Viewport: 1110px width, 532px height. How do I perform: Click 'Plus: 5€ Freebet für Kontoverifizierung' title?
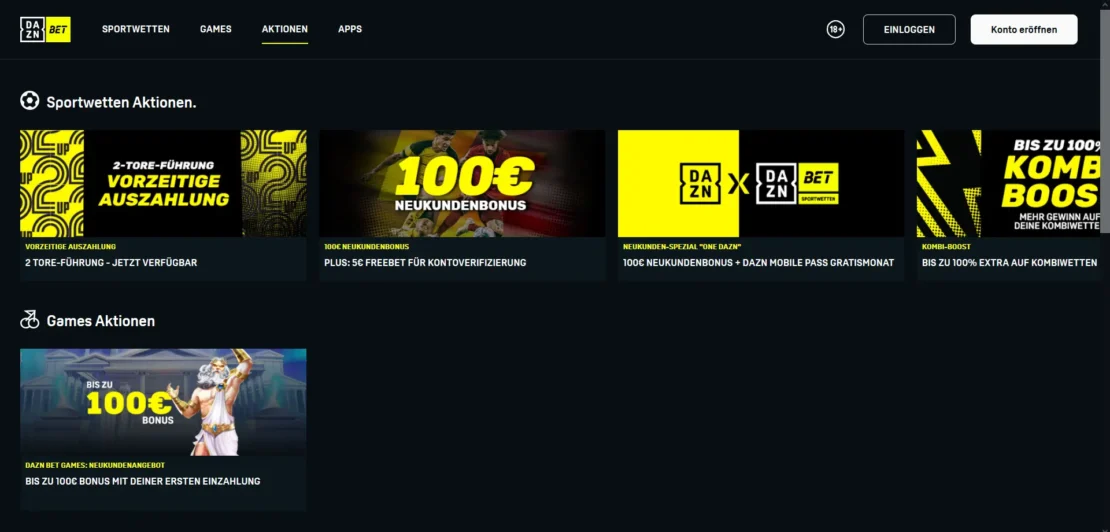point(425,262)
